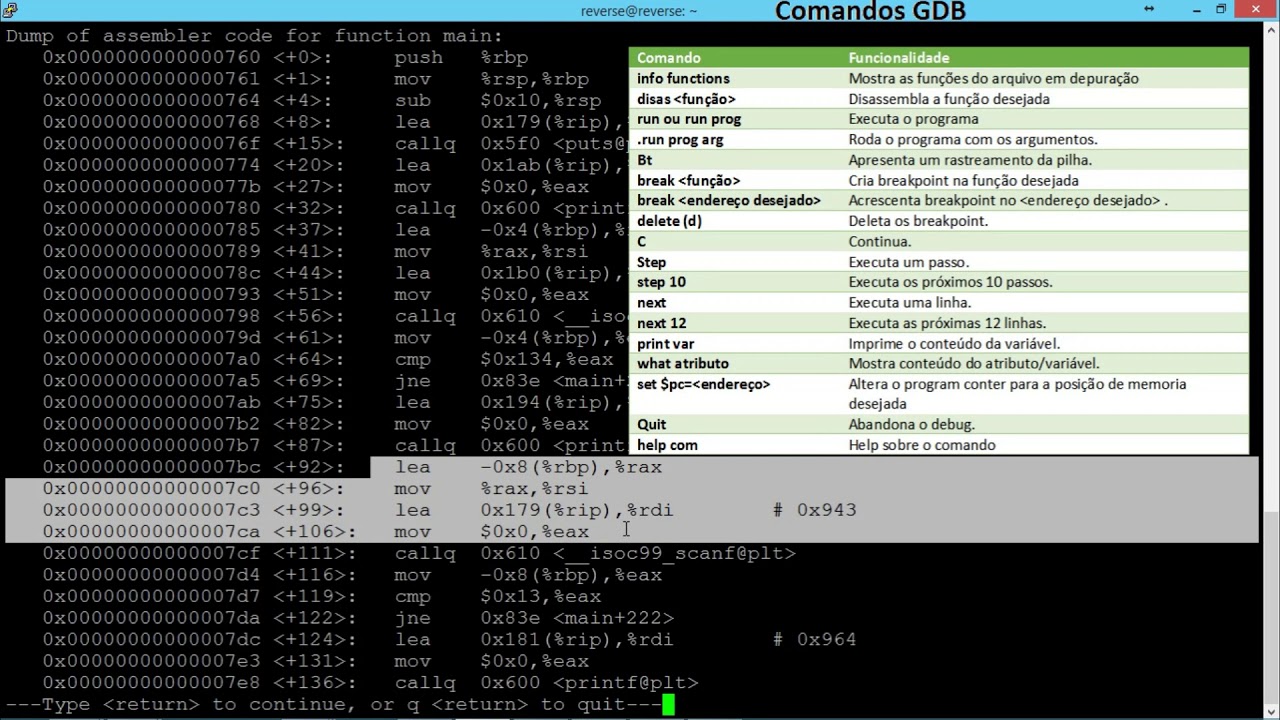Click 'callq 0x600 <printf@plt>' at <+136>
1280x720 pixels.
pos(546,683)
